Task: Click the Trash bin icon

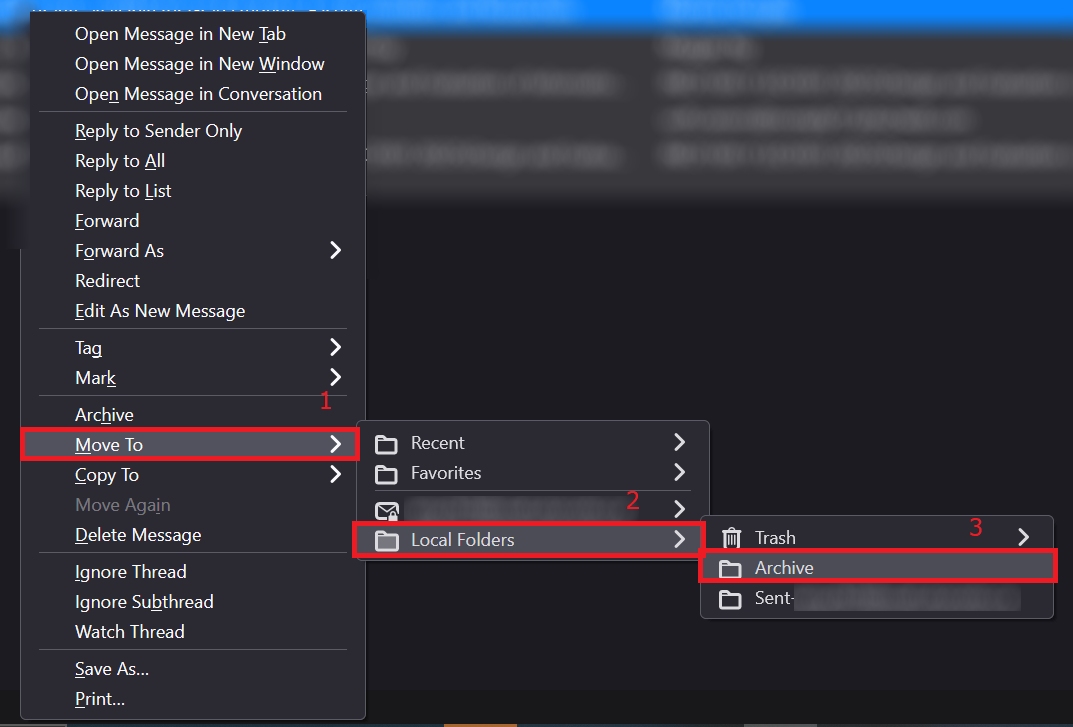Action: [x=732, y=538]
